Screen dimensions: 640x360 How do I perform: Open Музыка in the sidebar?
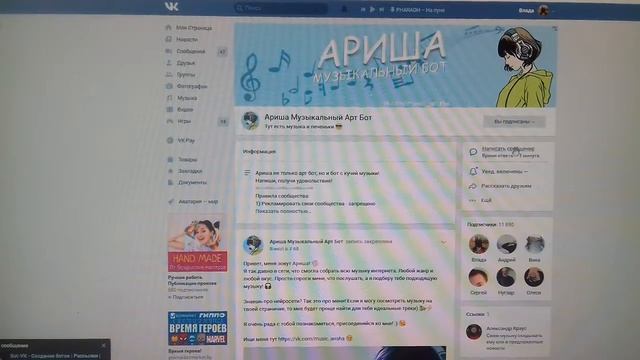point(187,98)
